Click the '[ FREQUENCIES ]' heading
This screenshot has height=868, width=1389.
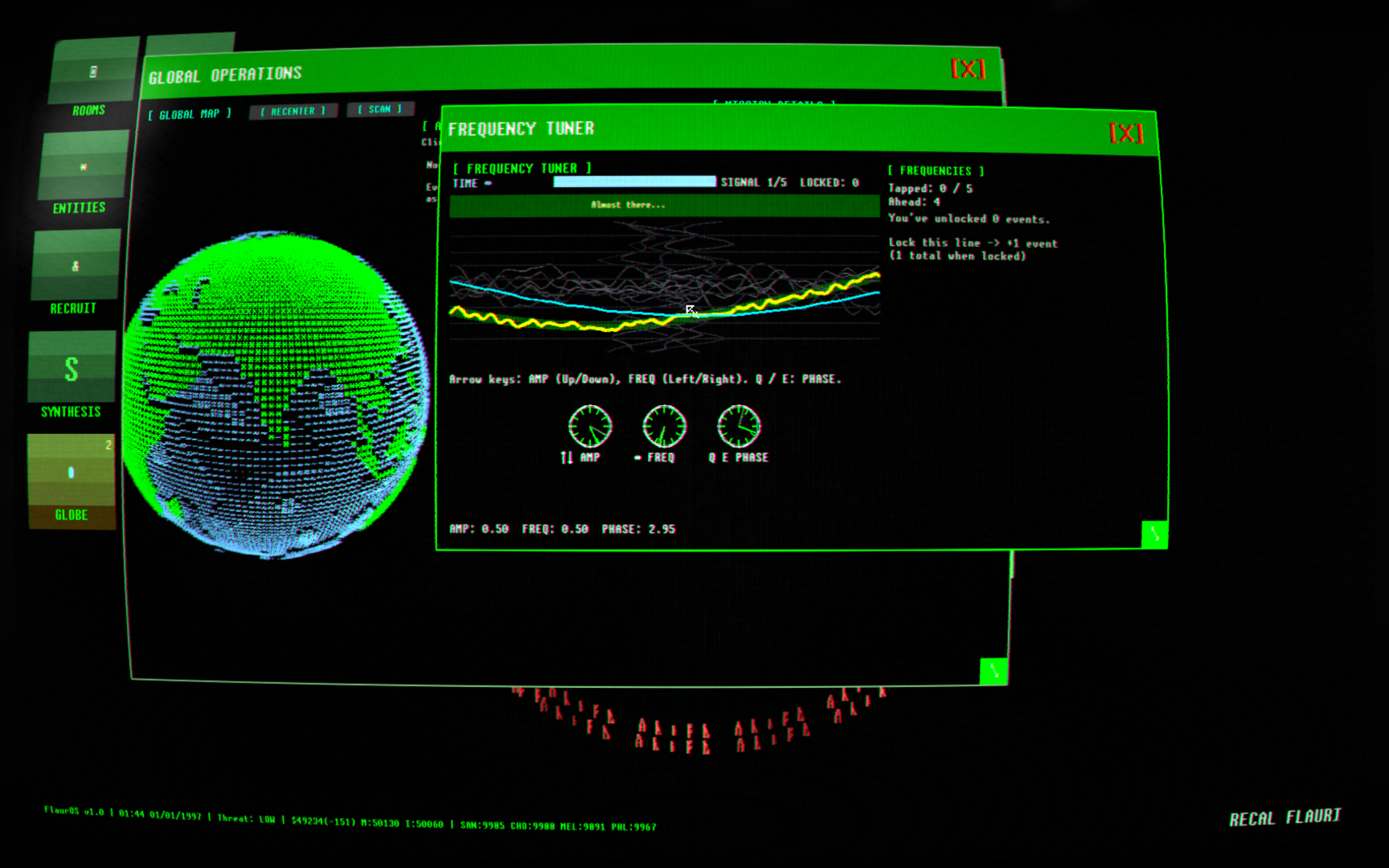tap(936, 170)
